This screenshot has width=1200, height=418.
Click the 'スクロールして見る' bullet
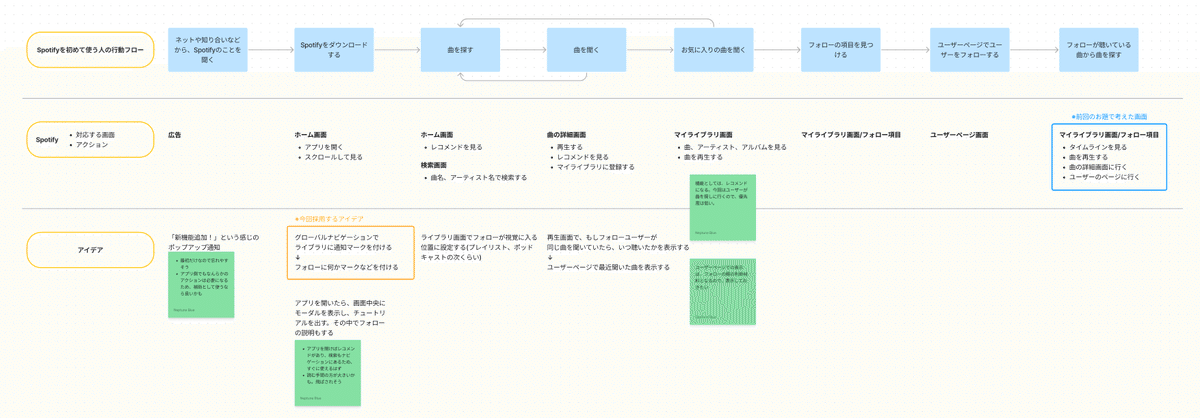tap(332, 157)
